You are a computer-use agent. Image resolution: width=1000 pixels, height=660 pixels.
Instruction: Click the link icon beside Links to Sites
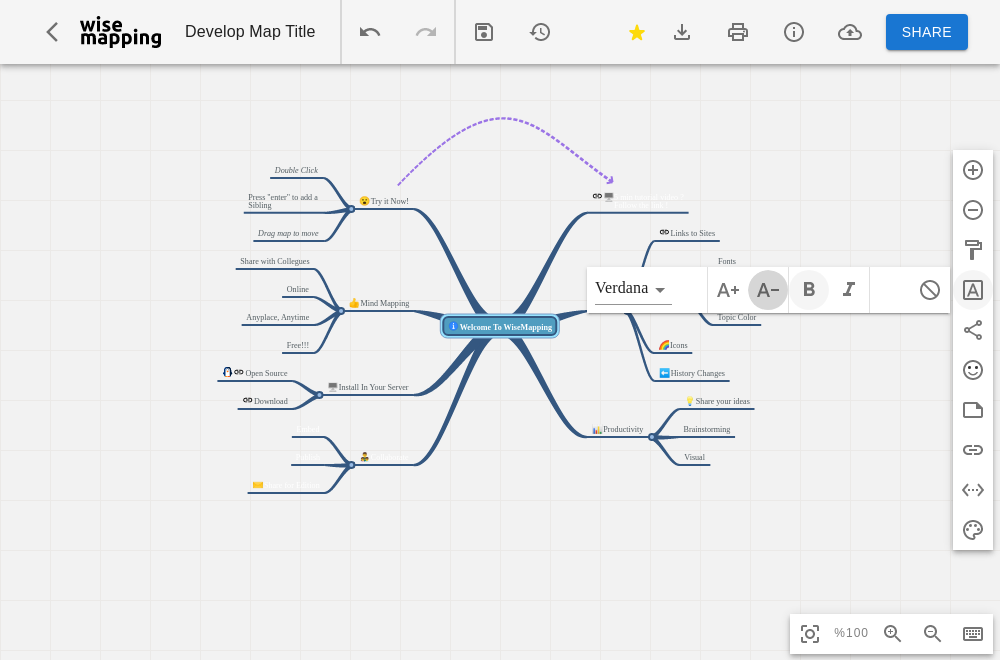pos(664,233)
